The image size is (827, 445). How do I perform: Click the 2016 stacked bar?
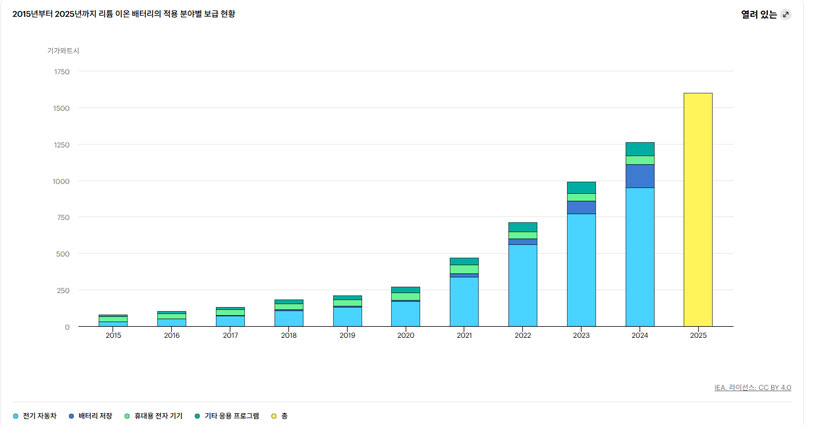171,319
